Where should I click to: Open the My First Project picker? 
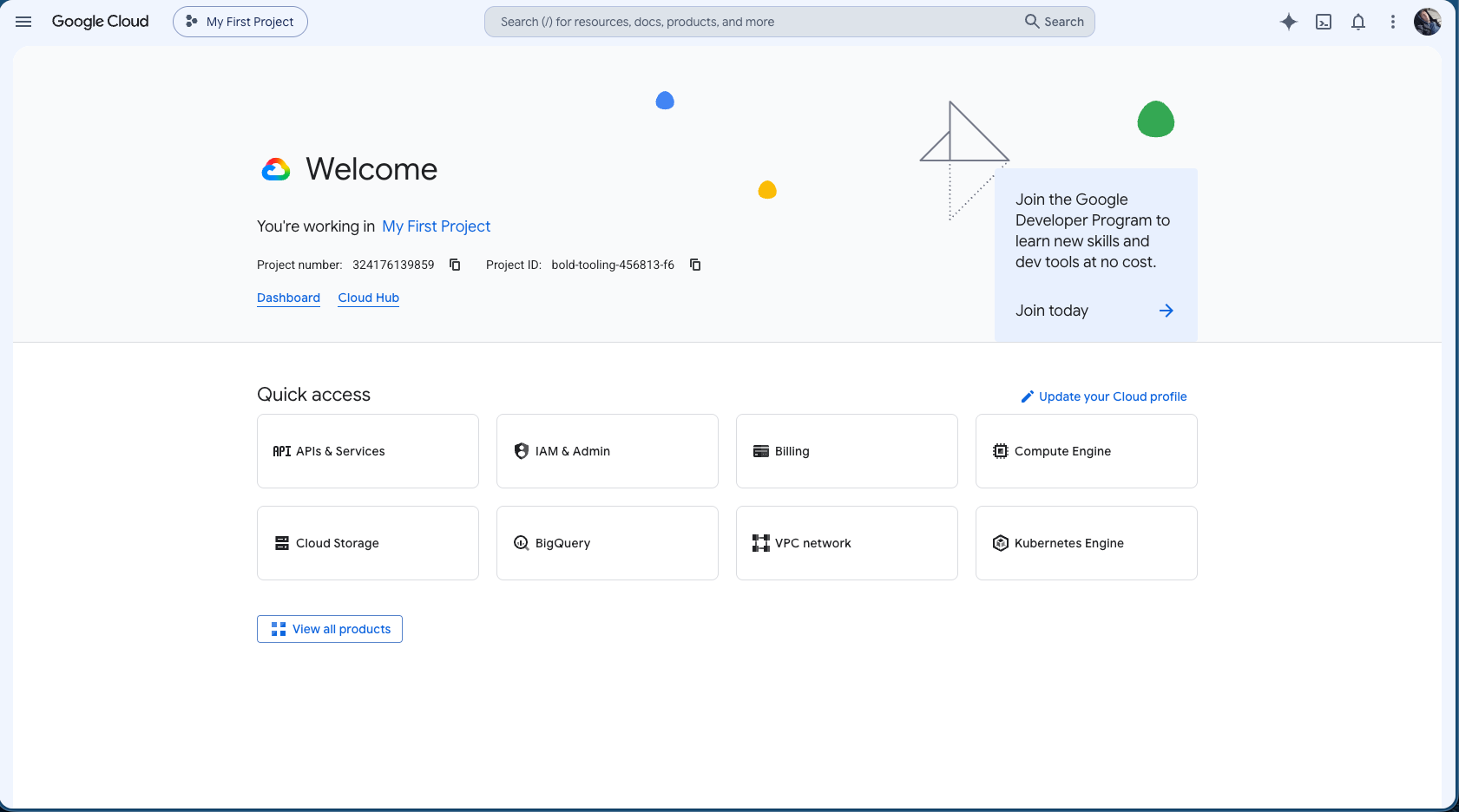coord(240,22)
